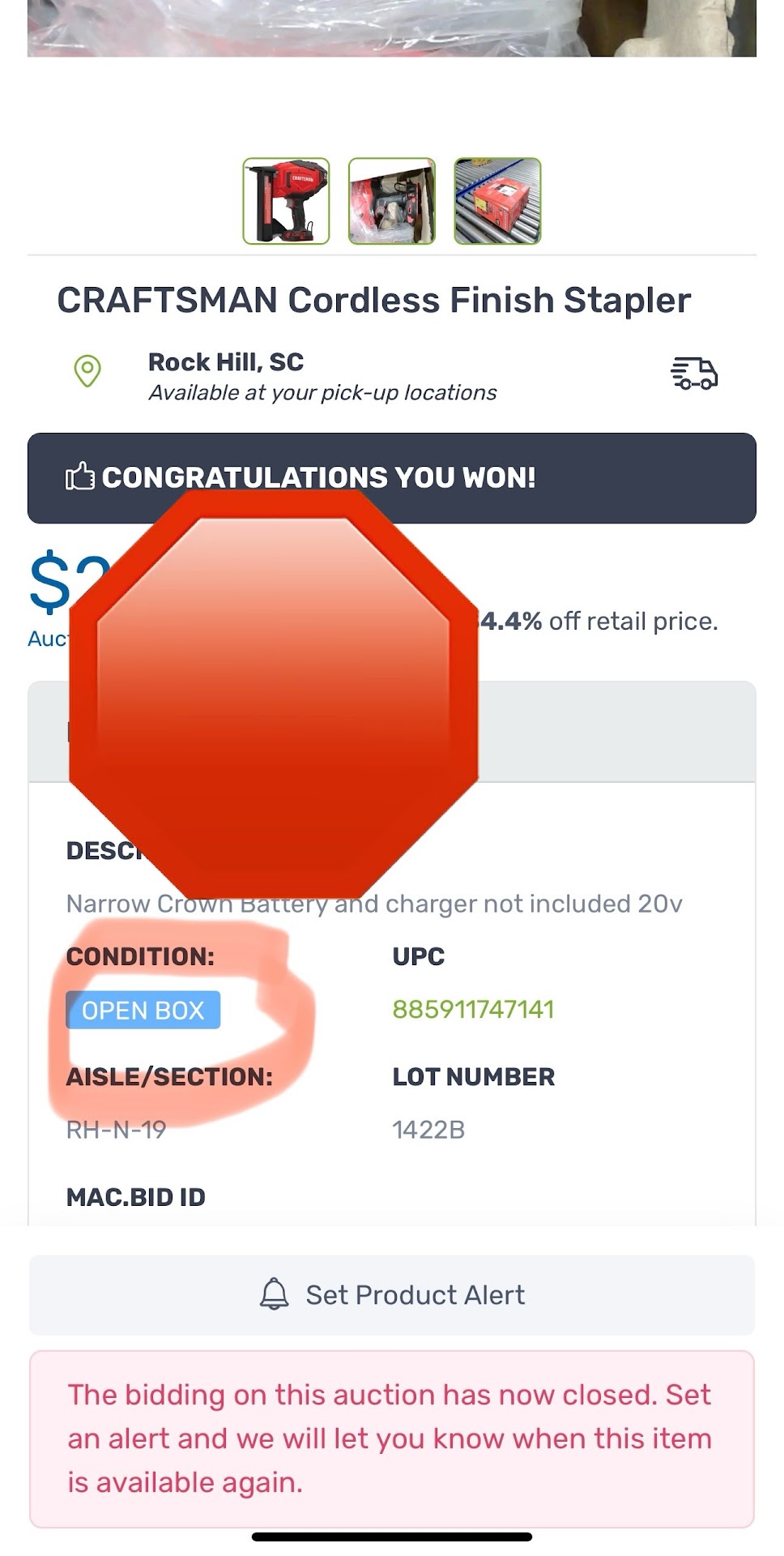Tap the CRAFTSMAN Cordless Finish Stapler title

(x=373, y=301)
